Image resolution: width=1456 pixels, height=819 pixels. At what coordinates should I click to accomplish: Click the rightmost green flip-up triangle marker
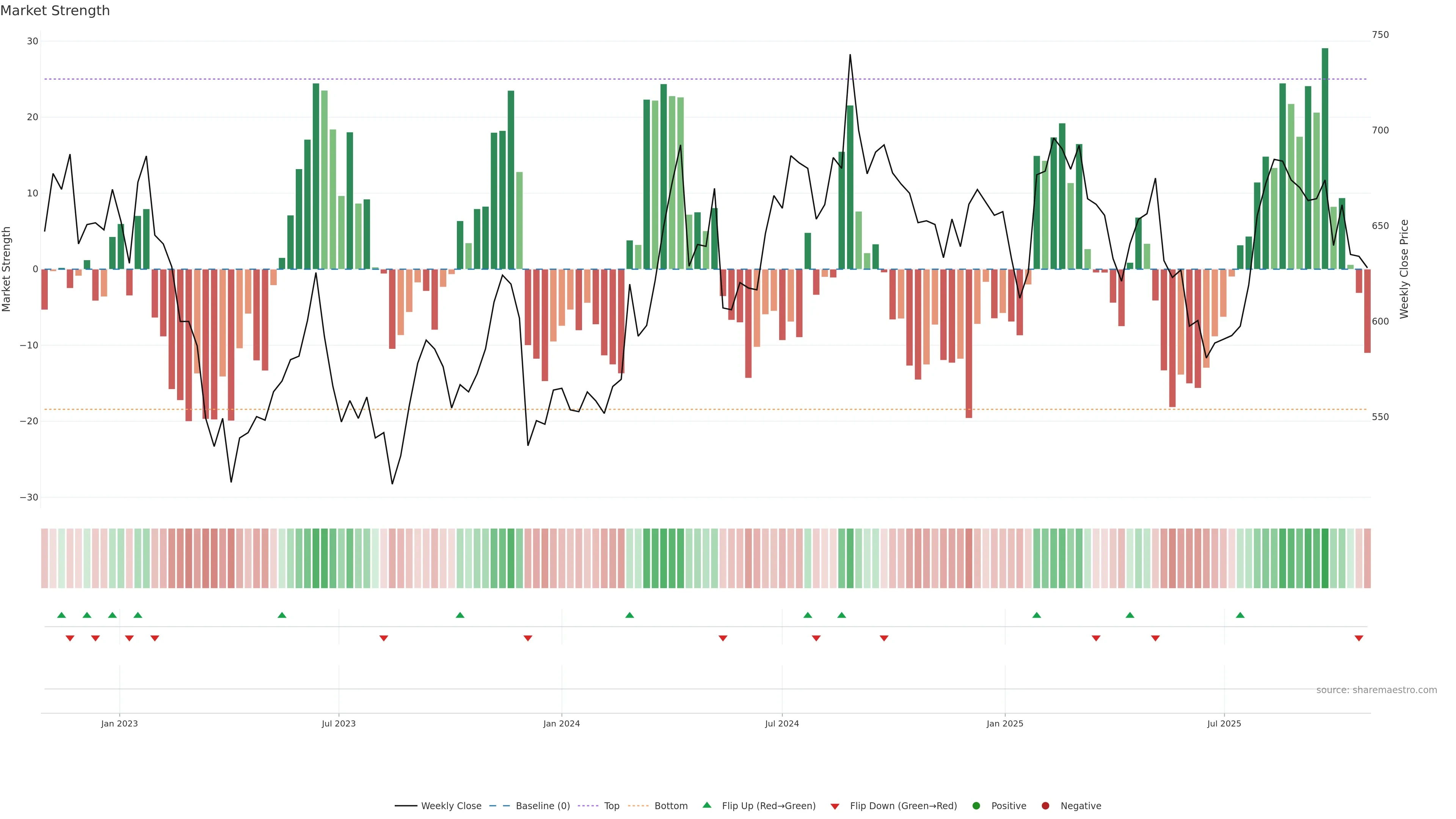point(1240,615)
